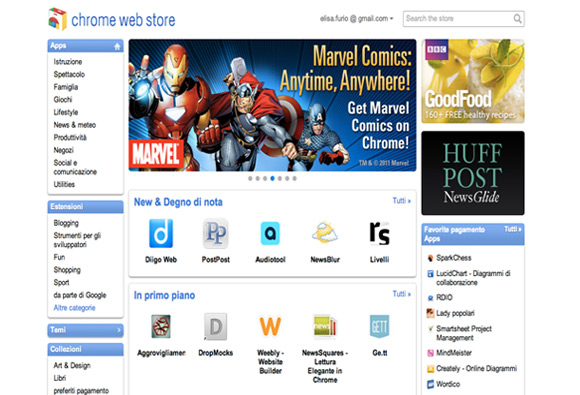Open the Libri collection
Image resolution: width=580 pixels, height=395 pixels.
pyautogui.click(x=60, y=378)
